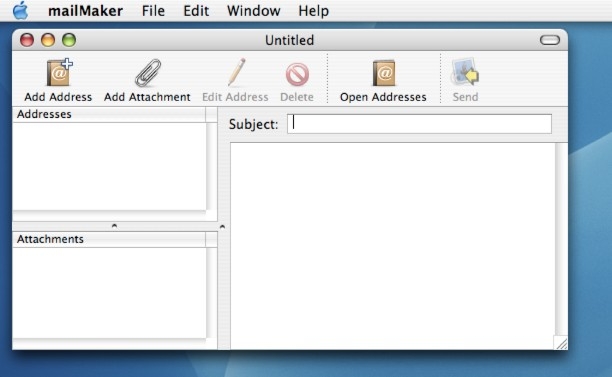Click the Attachments column header
This screenshot has height=377, width=612.
109,239
